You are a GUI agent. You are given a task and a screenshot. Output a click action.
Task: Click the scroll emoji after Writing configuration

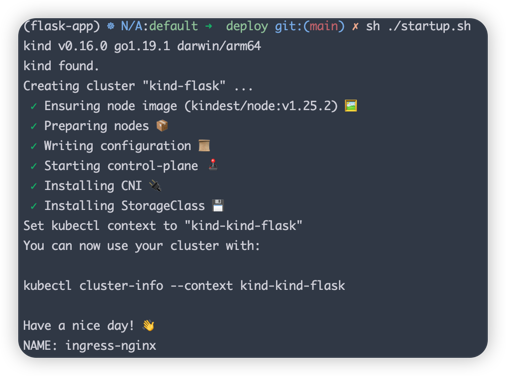point(204,146)
